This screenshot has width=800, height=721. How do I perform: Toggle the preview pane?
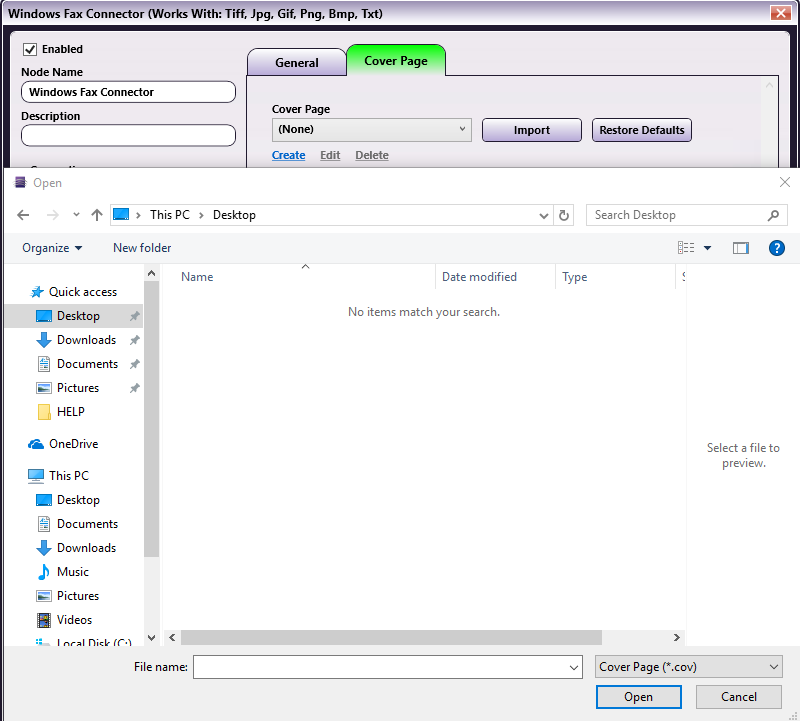[740, 248]
